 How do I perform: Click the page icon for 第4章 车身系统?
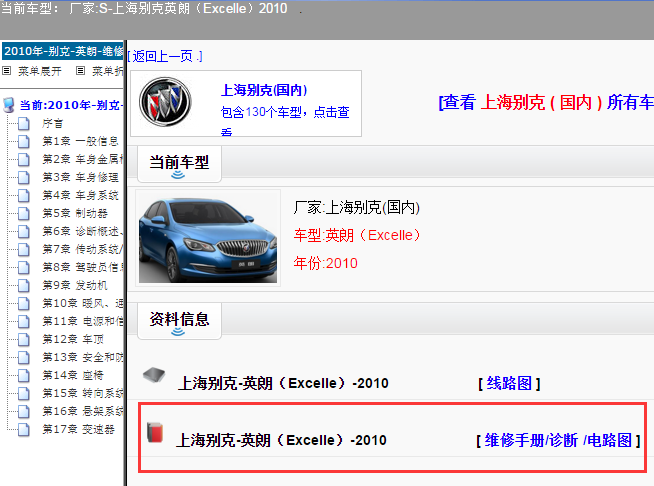pyautogui.click(x=24, y=195)
